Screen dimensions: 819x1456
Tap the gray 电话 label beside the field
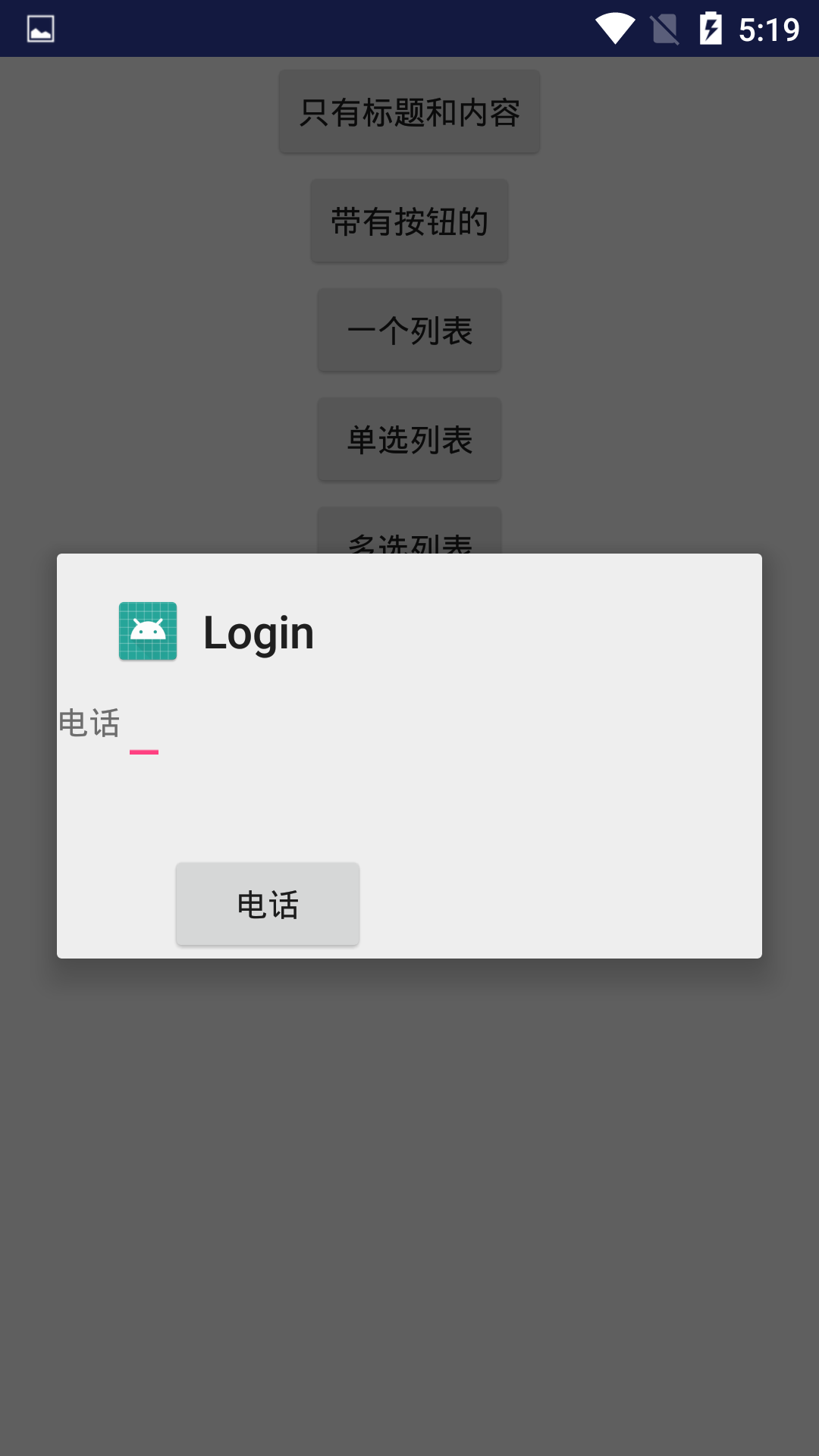click(89, 723)
